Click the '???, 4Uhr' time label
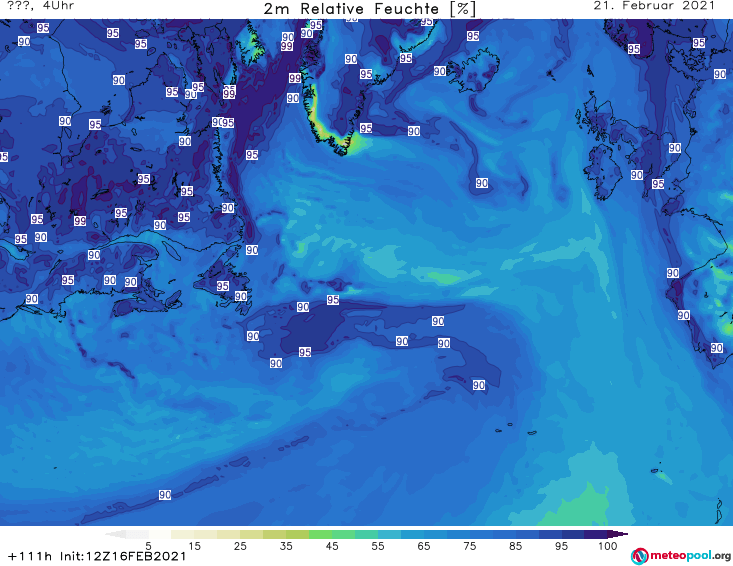 (x=41, y=6)
